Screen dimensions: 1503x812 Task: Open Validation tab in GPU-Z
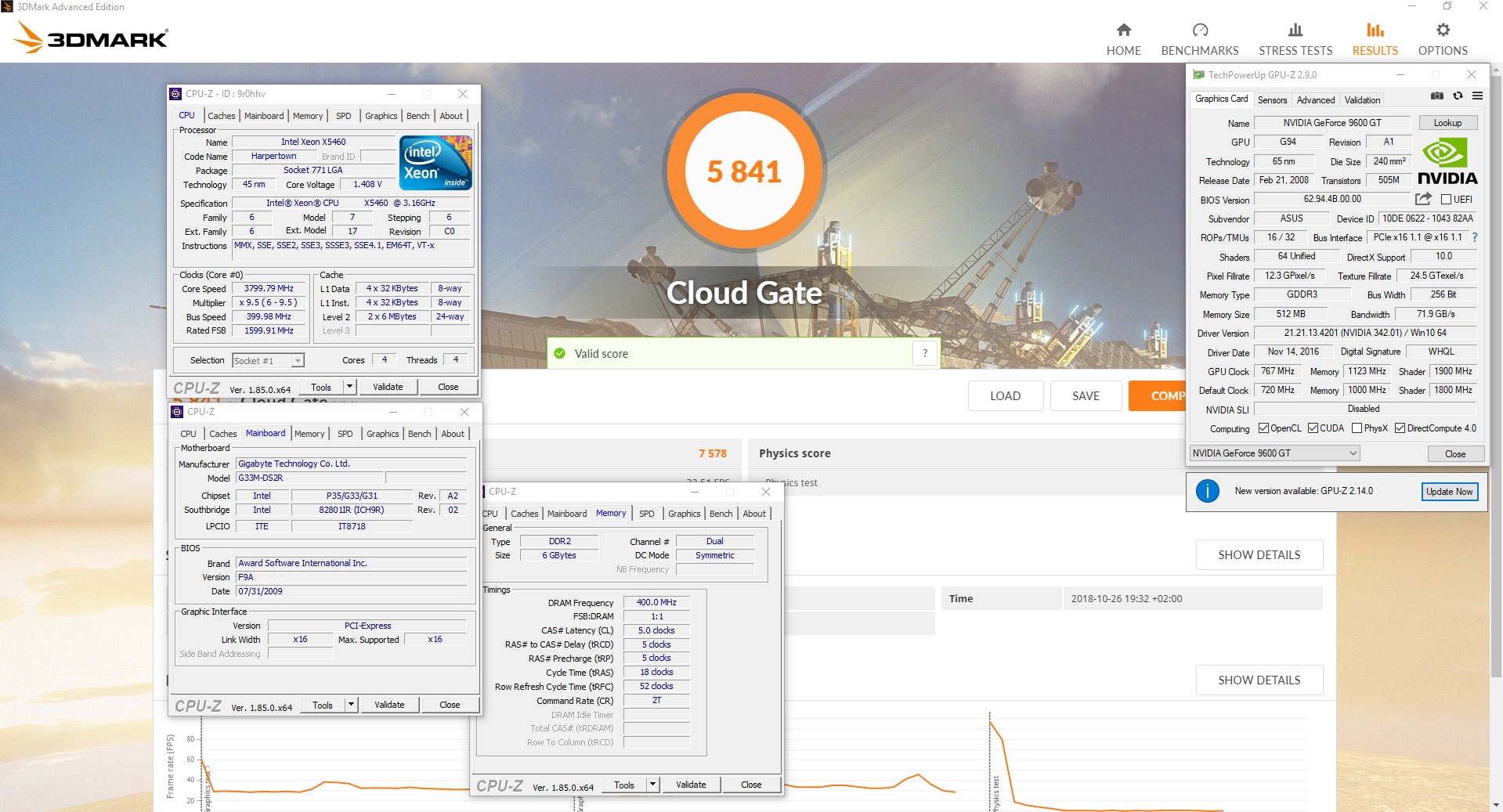(1362, 100)
